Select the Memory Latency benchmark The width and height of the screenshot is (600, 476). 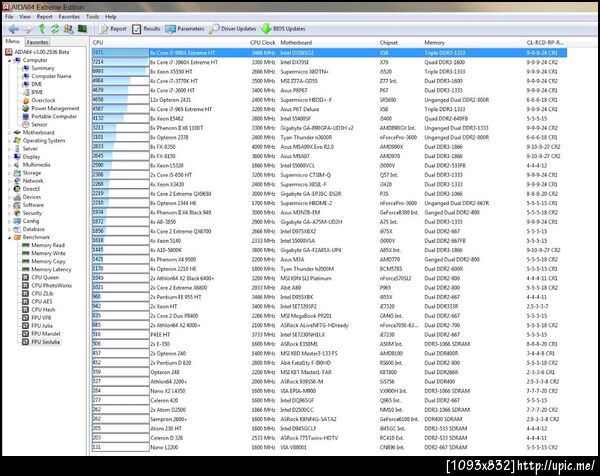coord(51,269)
